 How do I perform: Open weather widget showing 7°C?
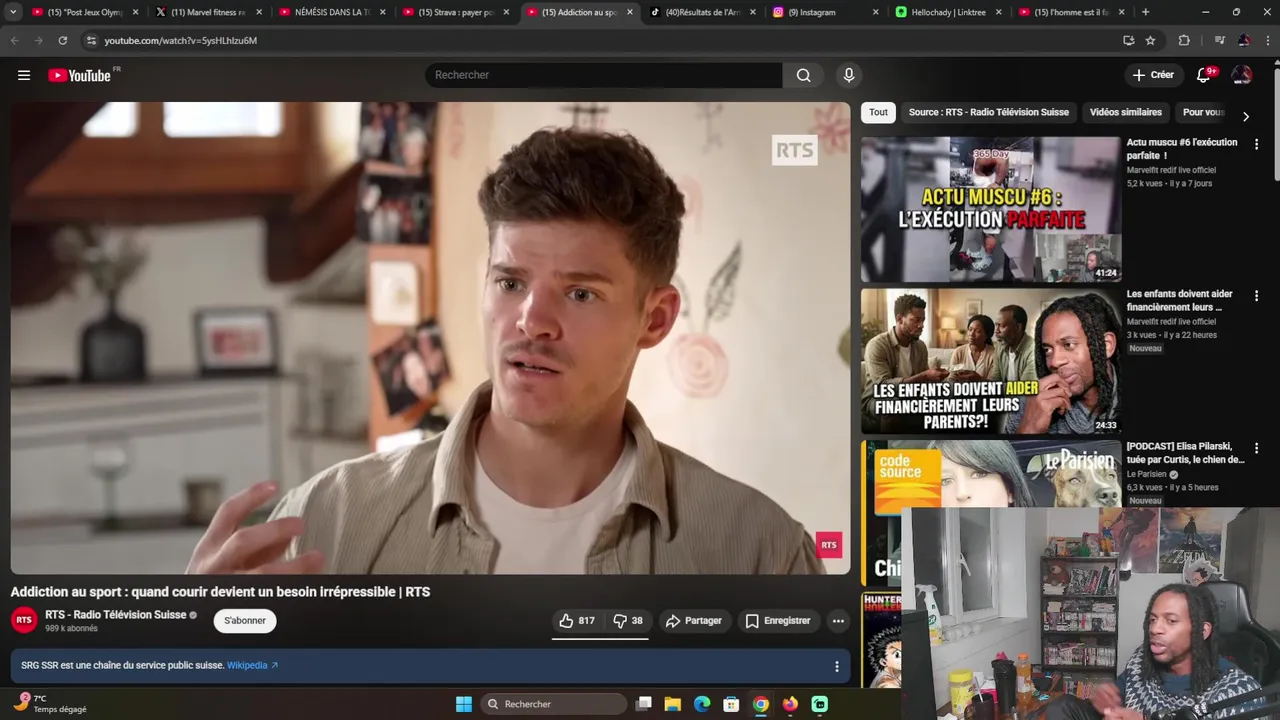point(50,704)
